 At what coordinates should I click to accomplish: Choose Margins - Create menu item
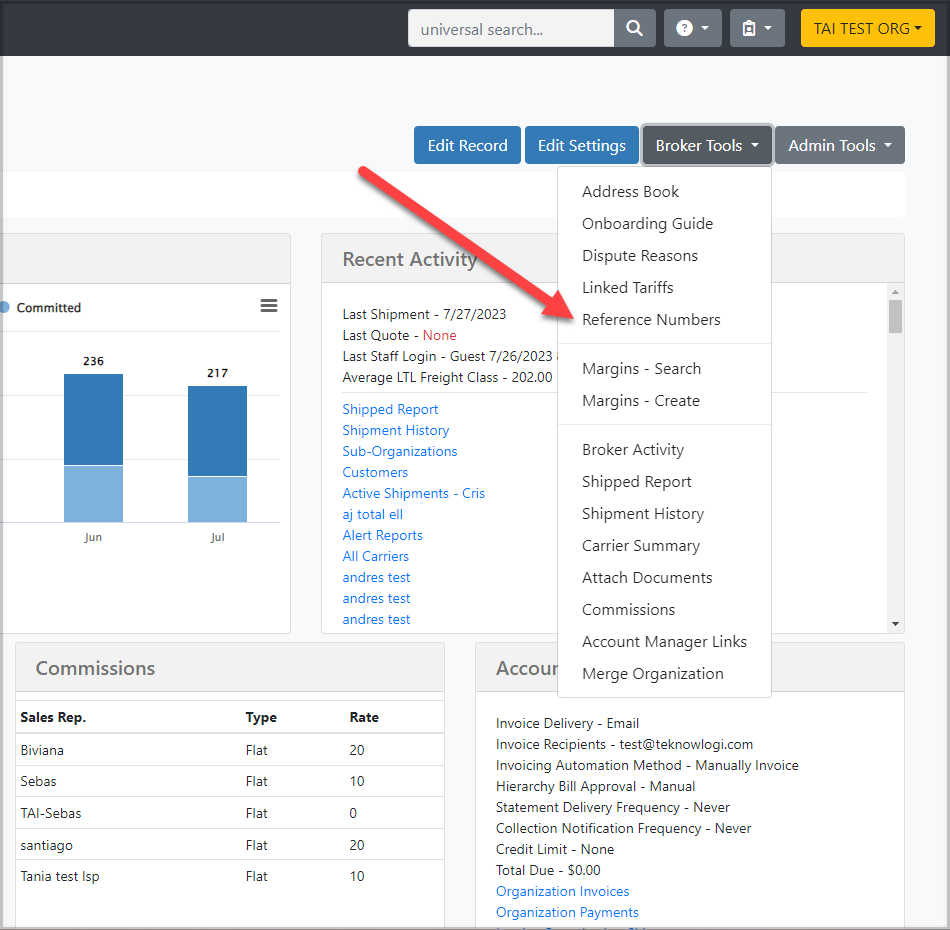click(x=641, y=401)
